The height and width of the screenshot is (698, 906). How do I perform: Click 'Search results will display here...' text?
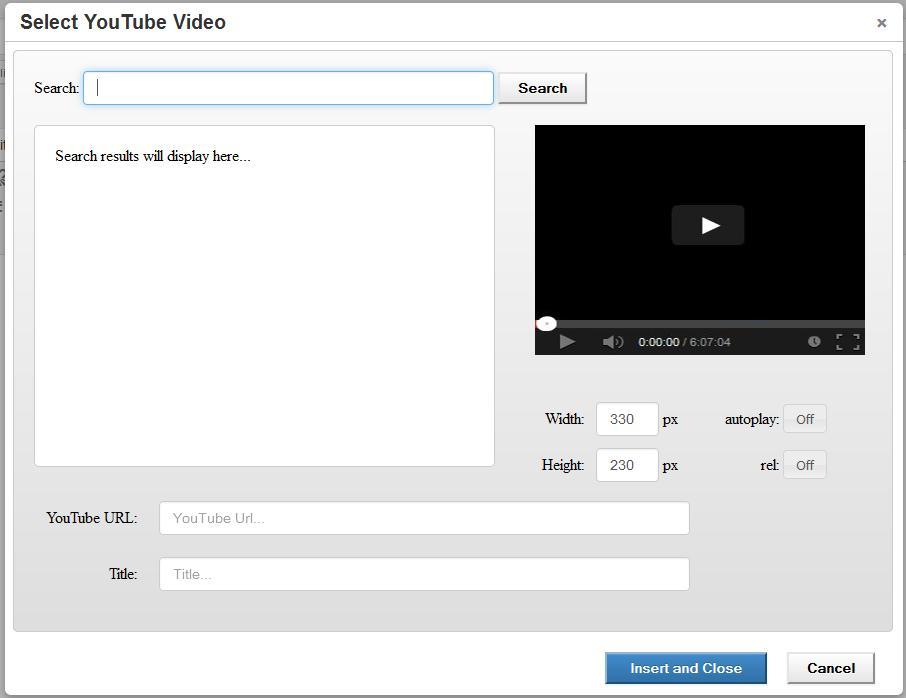(x=153, y=156)
